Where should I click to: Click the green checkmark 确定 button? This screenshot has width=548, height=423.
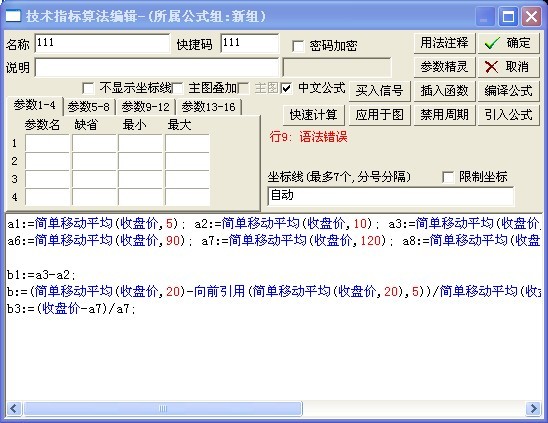click(x=508, y=43)
